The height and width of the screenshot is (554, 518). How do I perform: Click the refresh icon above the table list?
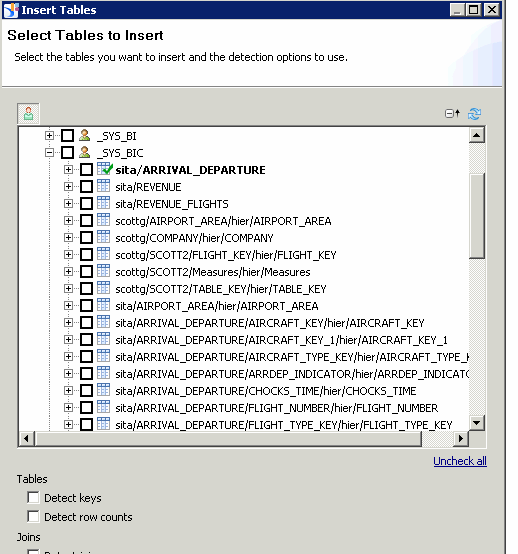474,114
